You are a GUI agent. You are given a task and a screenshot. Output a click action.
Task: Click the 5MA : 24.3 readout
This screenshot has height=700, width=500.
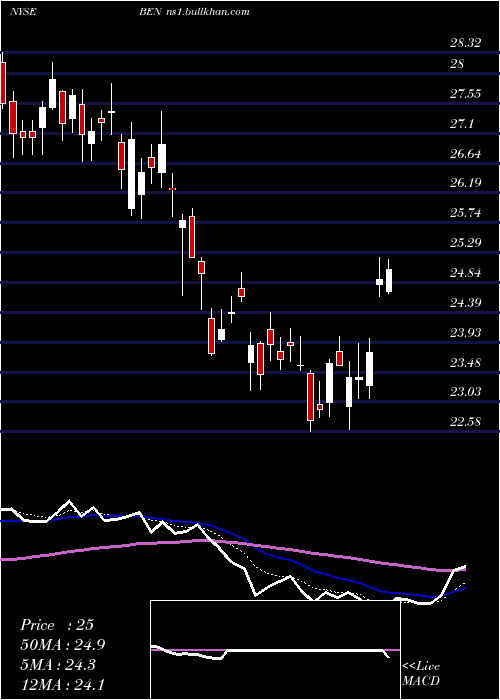[58, 664]
